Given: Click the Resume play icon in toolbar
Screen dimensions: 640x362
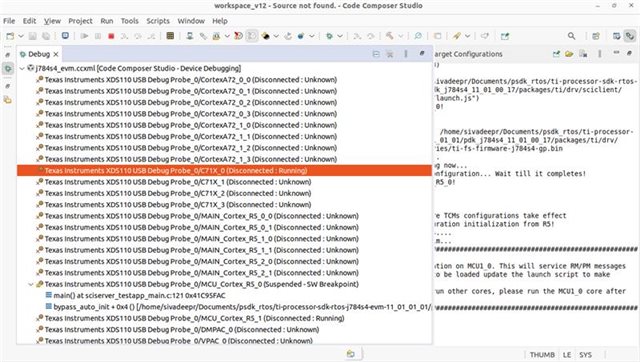Looking at the screenshot, I should coord(84,36).
